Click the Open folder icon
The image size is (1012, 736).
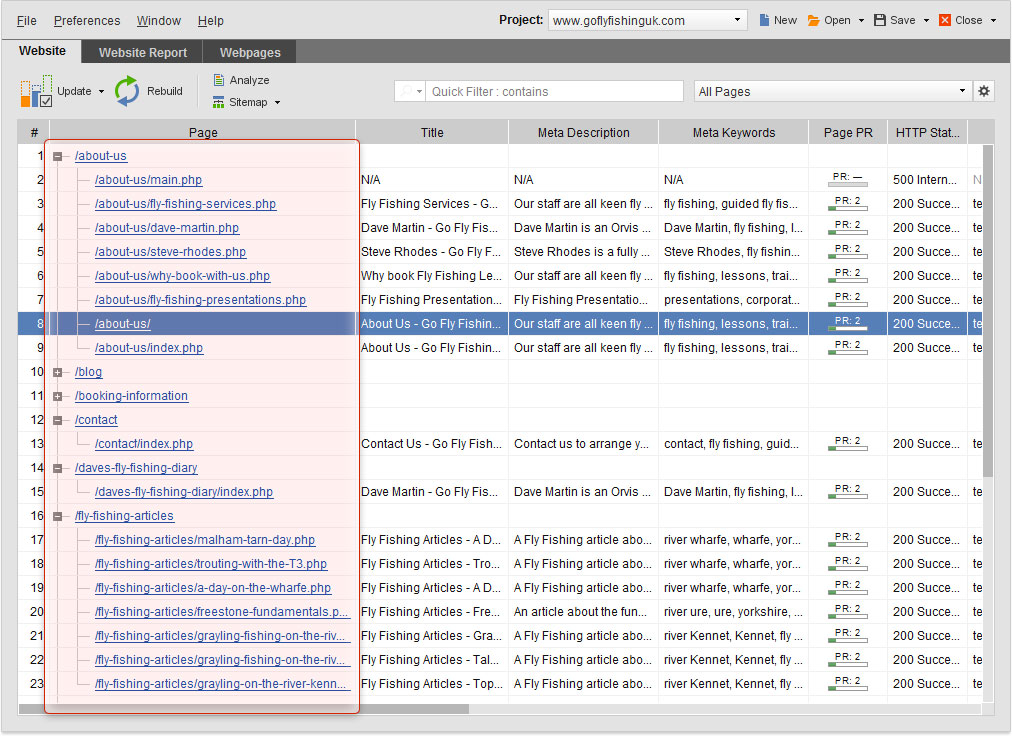coord(814,20)
